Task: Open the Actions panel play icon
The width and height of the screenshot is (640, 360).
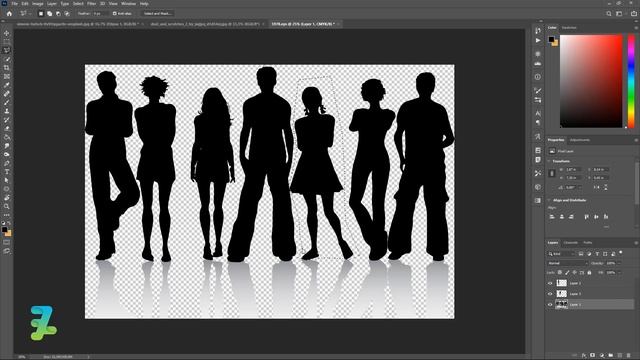Action: pyautogui.click(x=538, y=40)
